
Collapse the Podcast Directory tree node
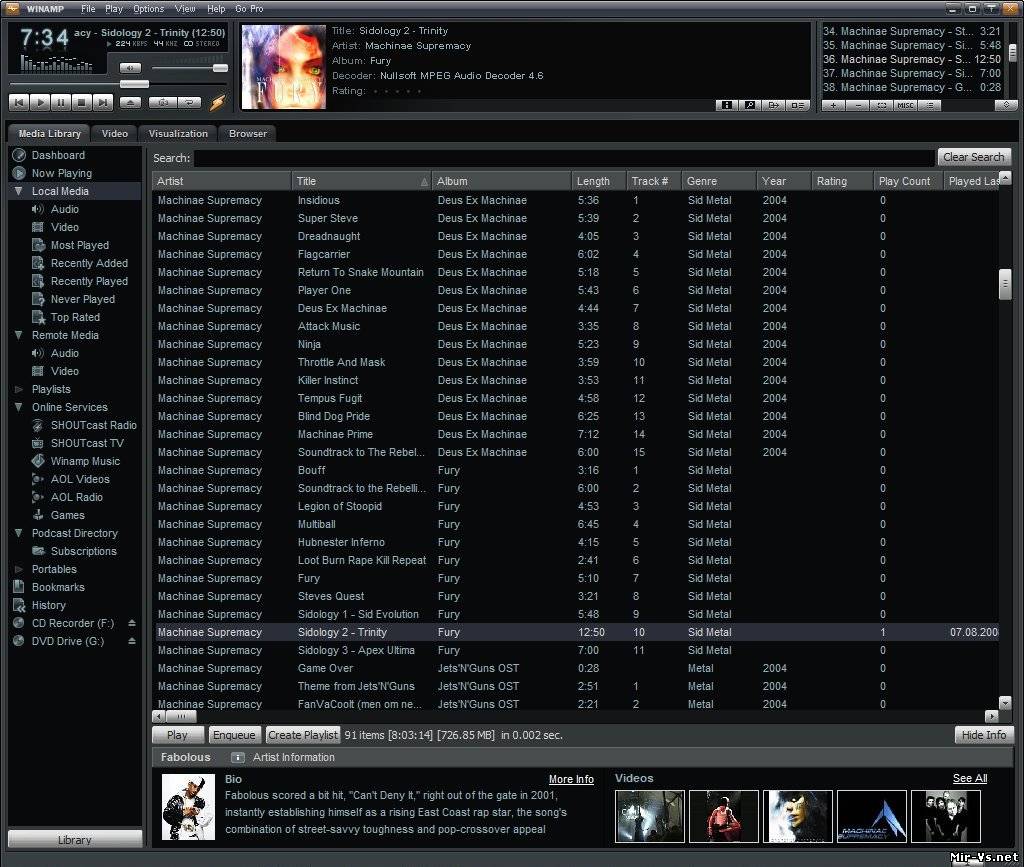tap(18, 533)
